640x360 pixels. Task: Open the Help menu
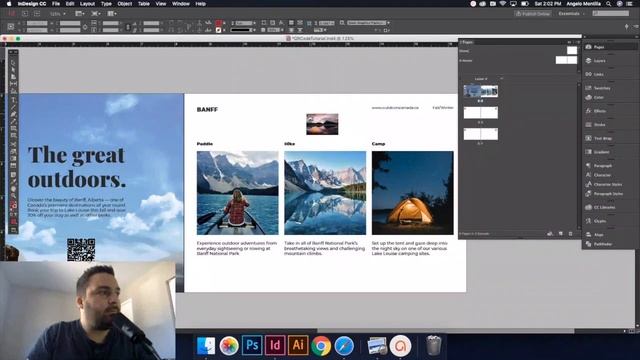point(200,4)
